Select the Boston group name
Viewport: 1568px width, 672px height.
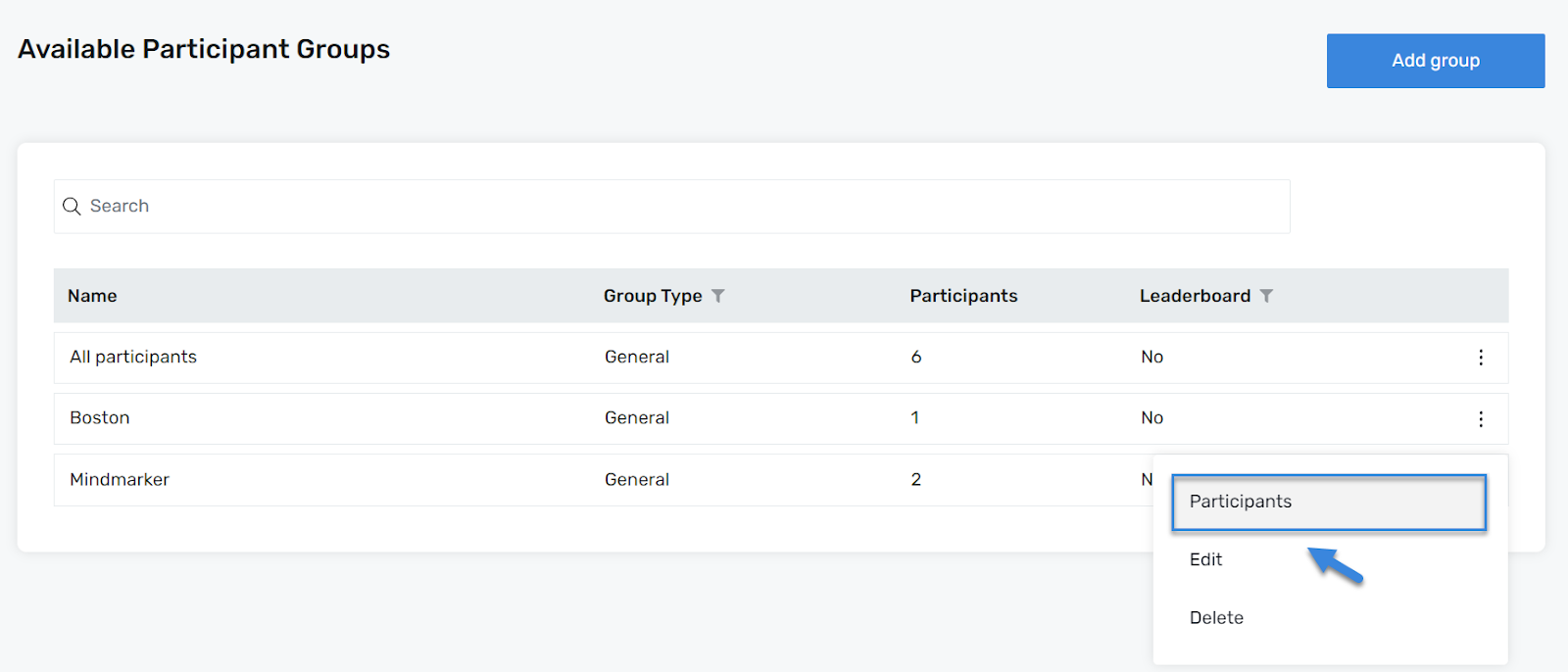pyautogui.click(x=100, y=418)
